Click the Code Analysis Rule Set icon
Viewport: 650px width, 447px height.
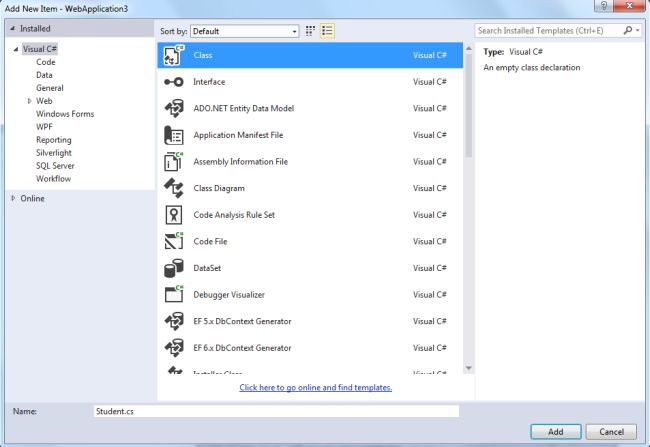[174, 215]
